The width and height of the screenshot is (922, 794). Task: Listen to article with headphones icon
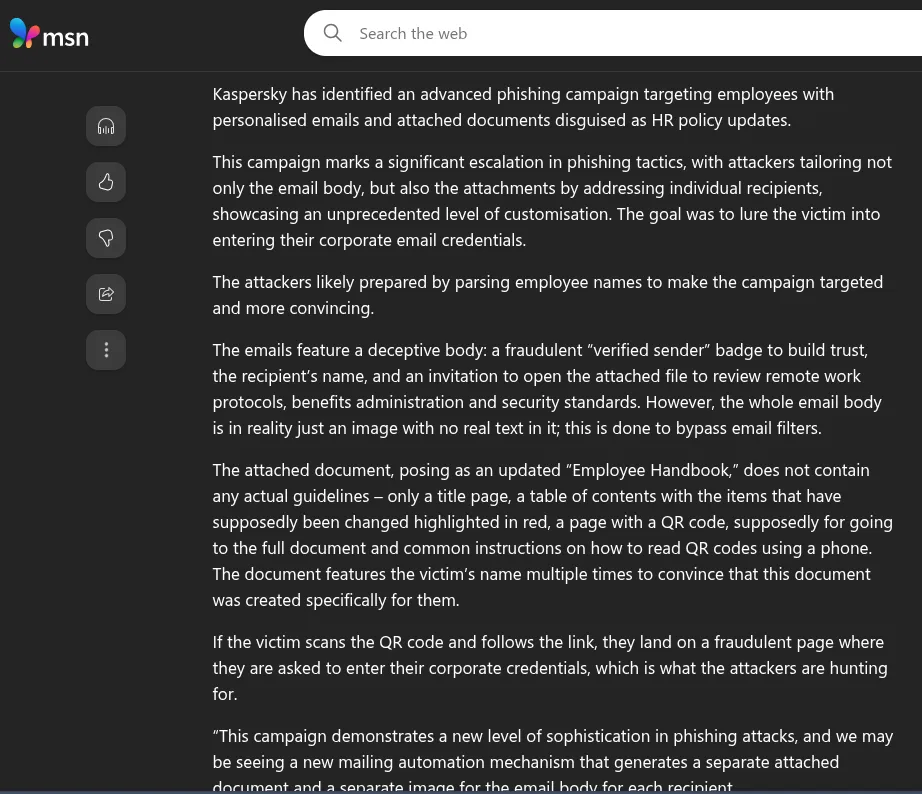point(106,126)
